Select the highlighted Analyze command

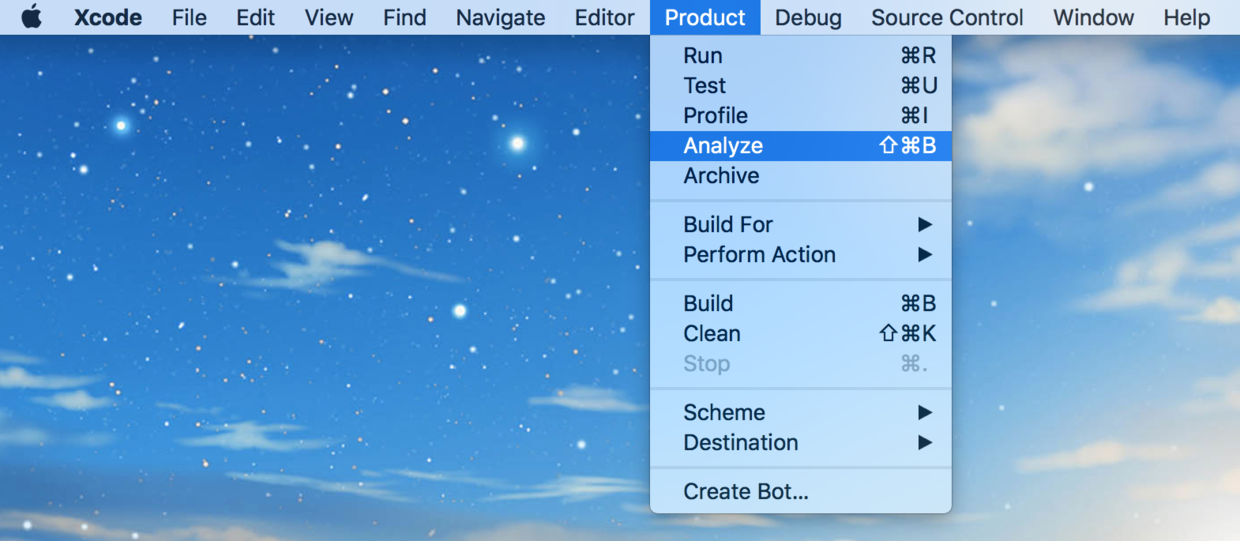tap(800, 146)
